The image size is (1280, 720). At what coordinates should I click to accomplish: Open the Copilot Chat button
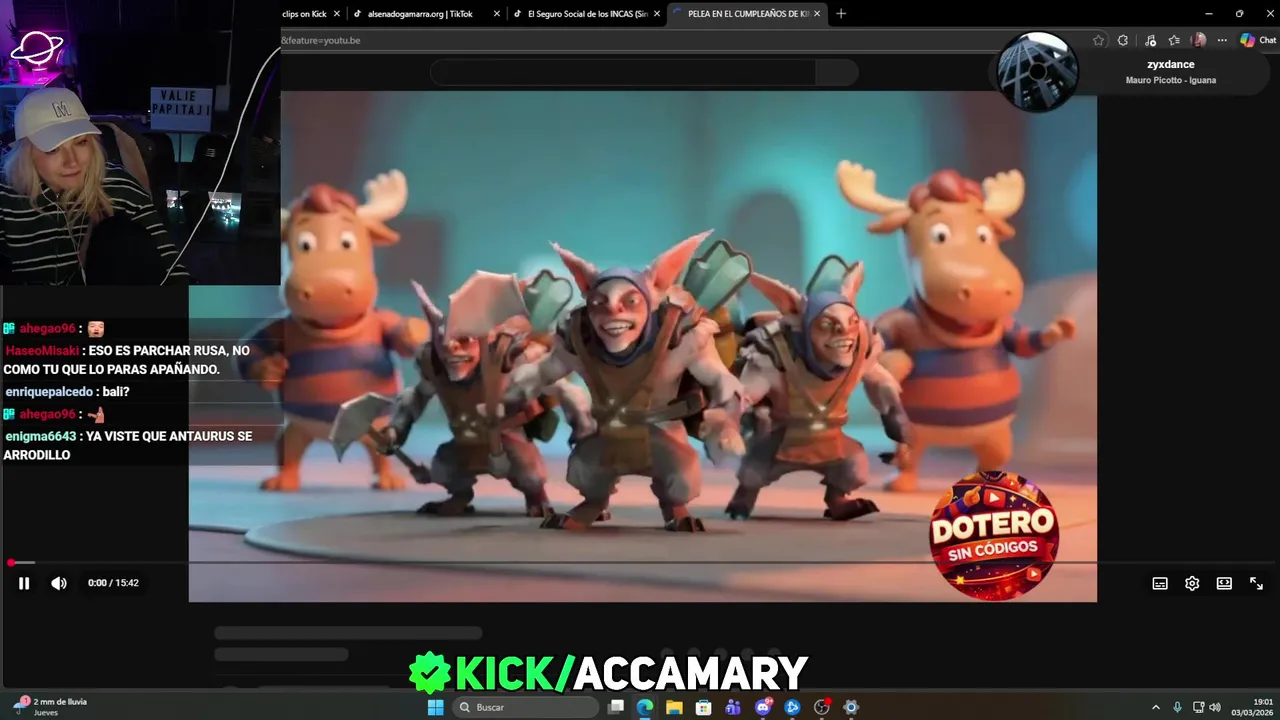1258,40
